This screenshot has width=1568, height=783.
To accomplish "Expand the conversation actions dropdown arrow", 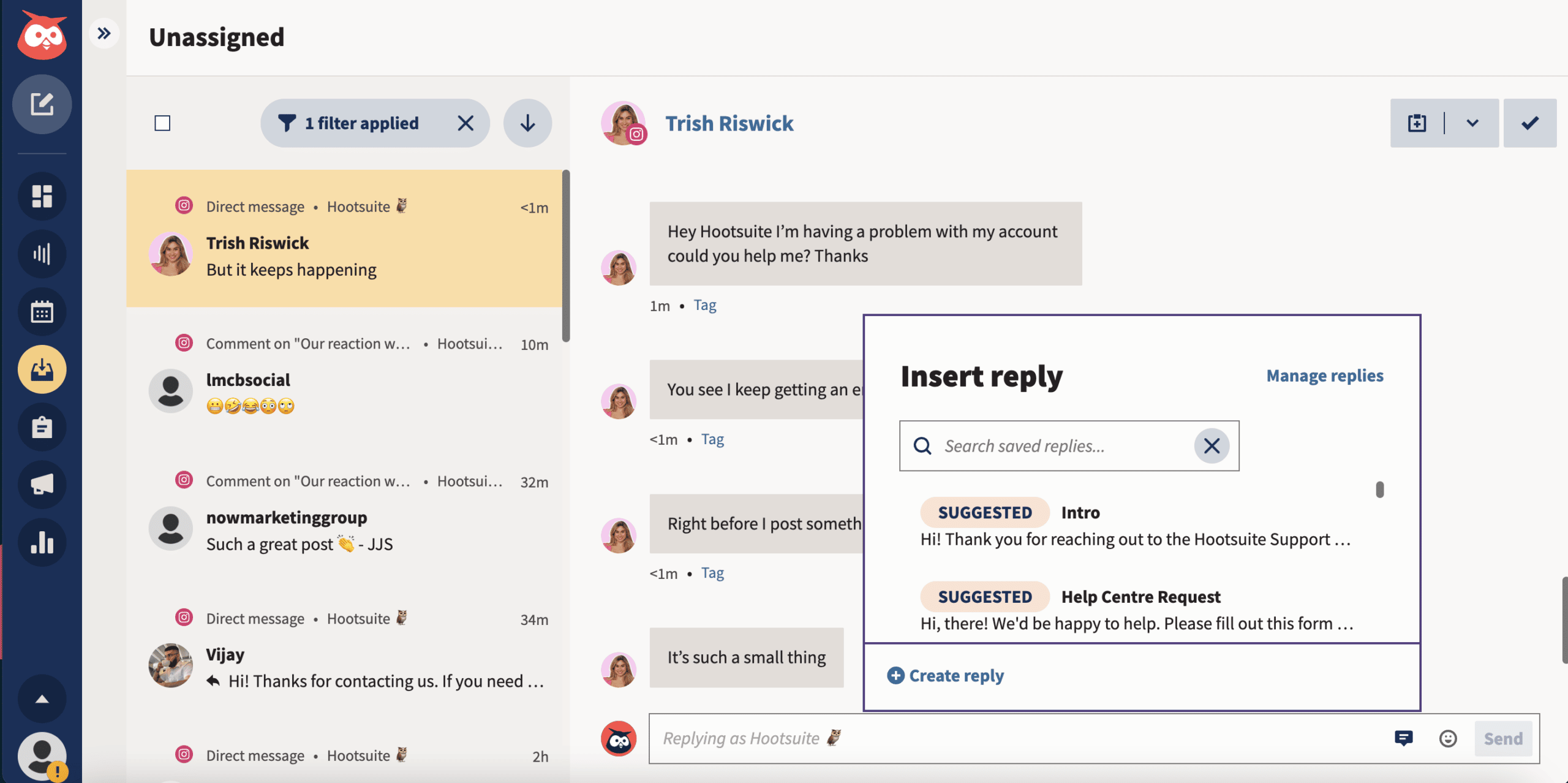I will click(x=1472, y=122).
